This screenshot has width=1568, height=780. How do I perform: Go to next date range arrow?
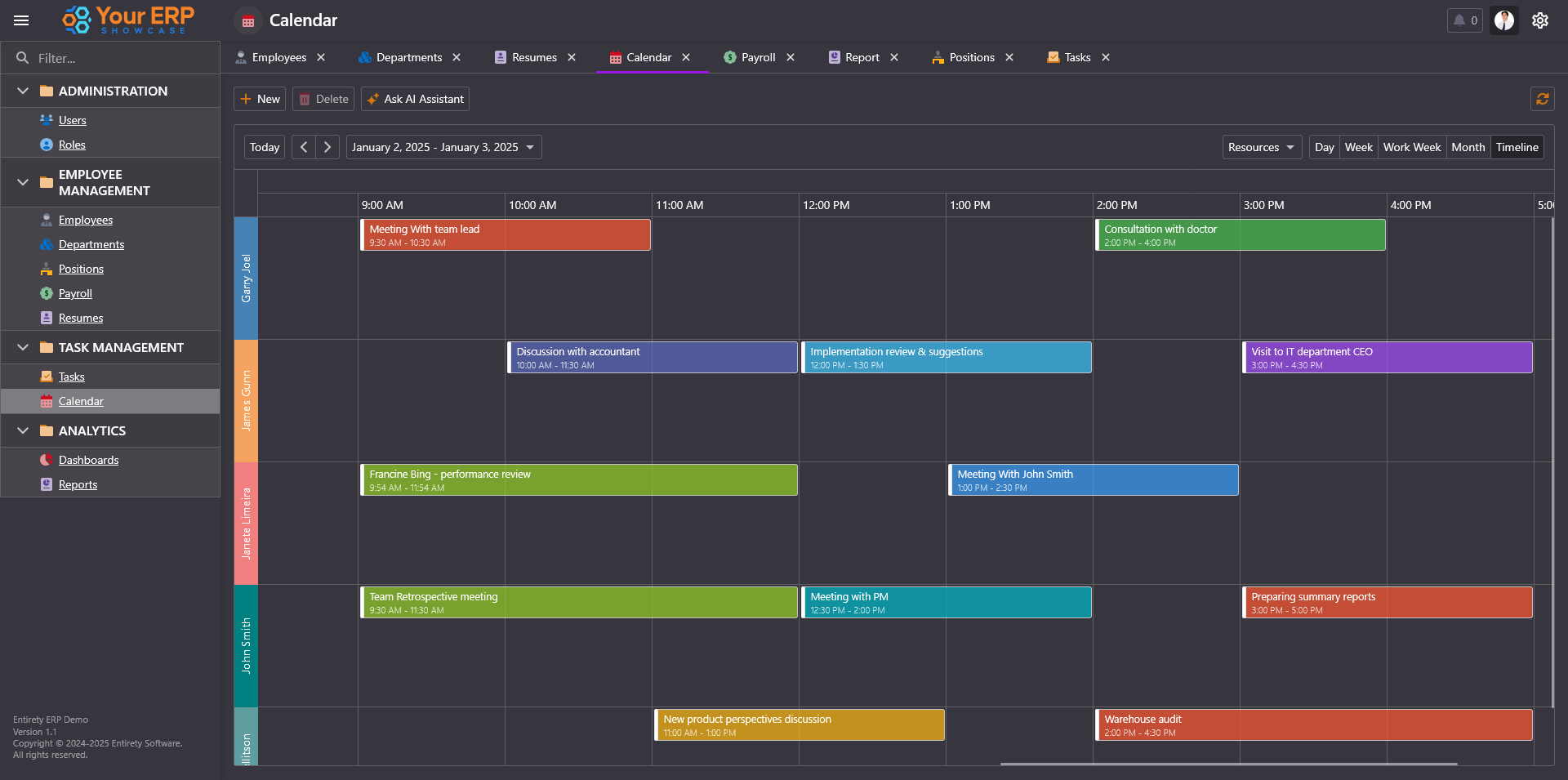click(327, 147)
